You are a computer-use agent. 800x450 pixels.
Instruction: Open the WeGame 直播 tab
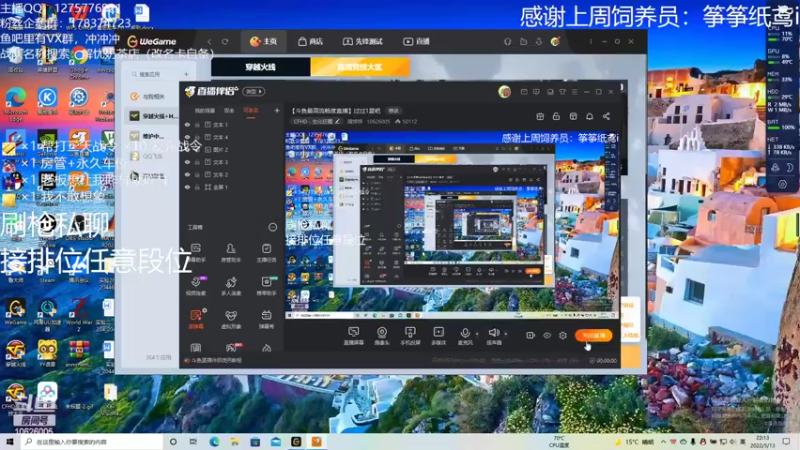click(416, 41)
